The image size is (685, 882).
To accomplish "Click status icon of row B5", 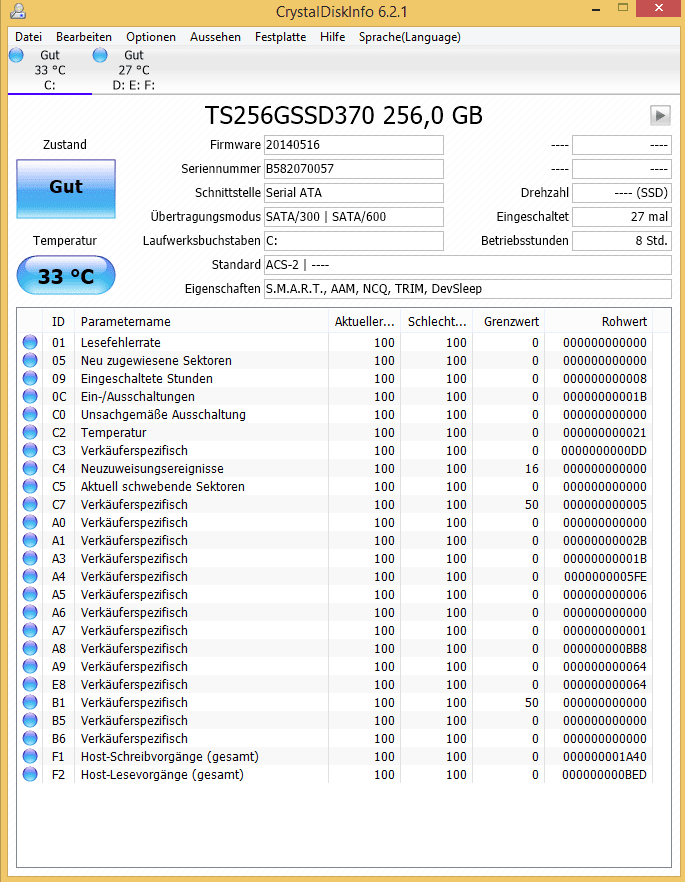I will pos(30,721).
